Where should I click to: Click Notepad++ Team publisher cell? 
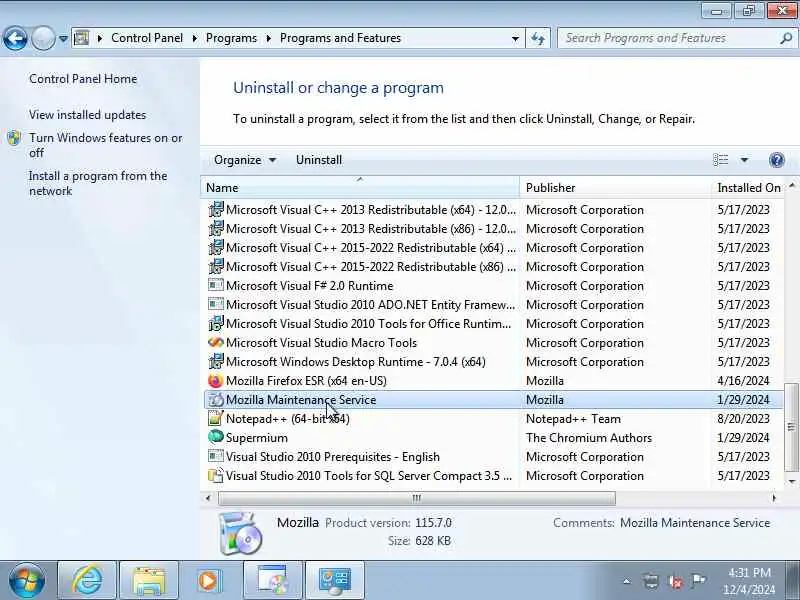573,419
